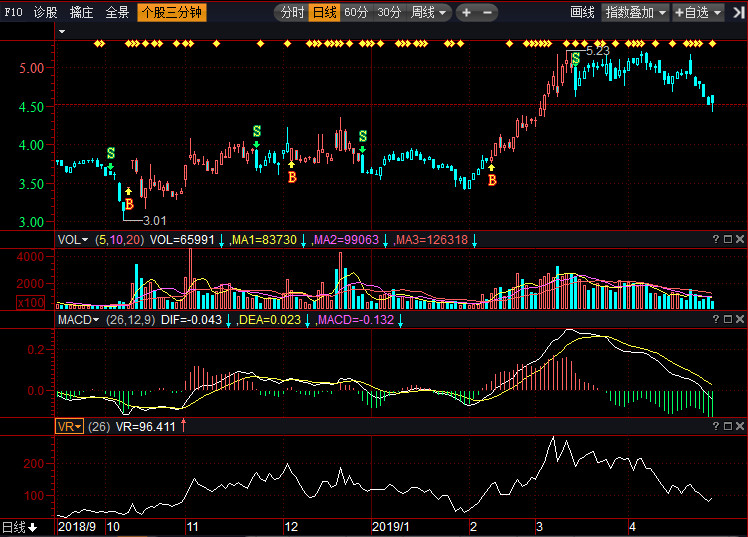Open the 日线 period selector at bottom-left
The image size is (748, 537).
tap(20, 527)
